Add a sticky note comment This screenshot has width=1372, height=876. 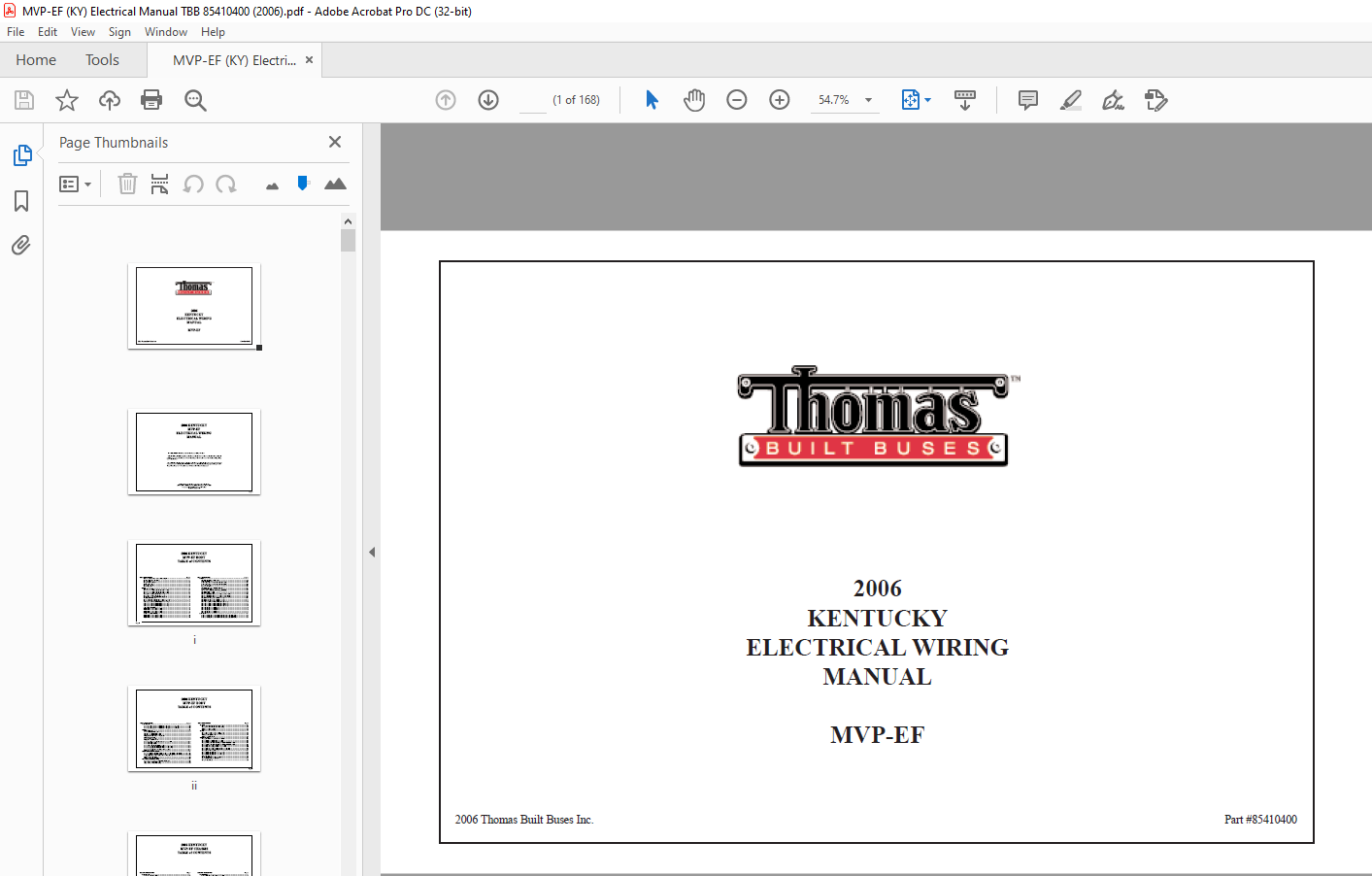[1028, 100]
